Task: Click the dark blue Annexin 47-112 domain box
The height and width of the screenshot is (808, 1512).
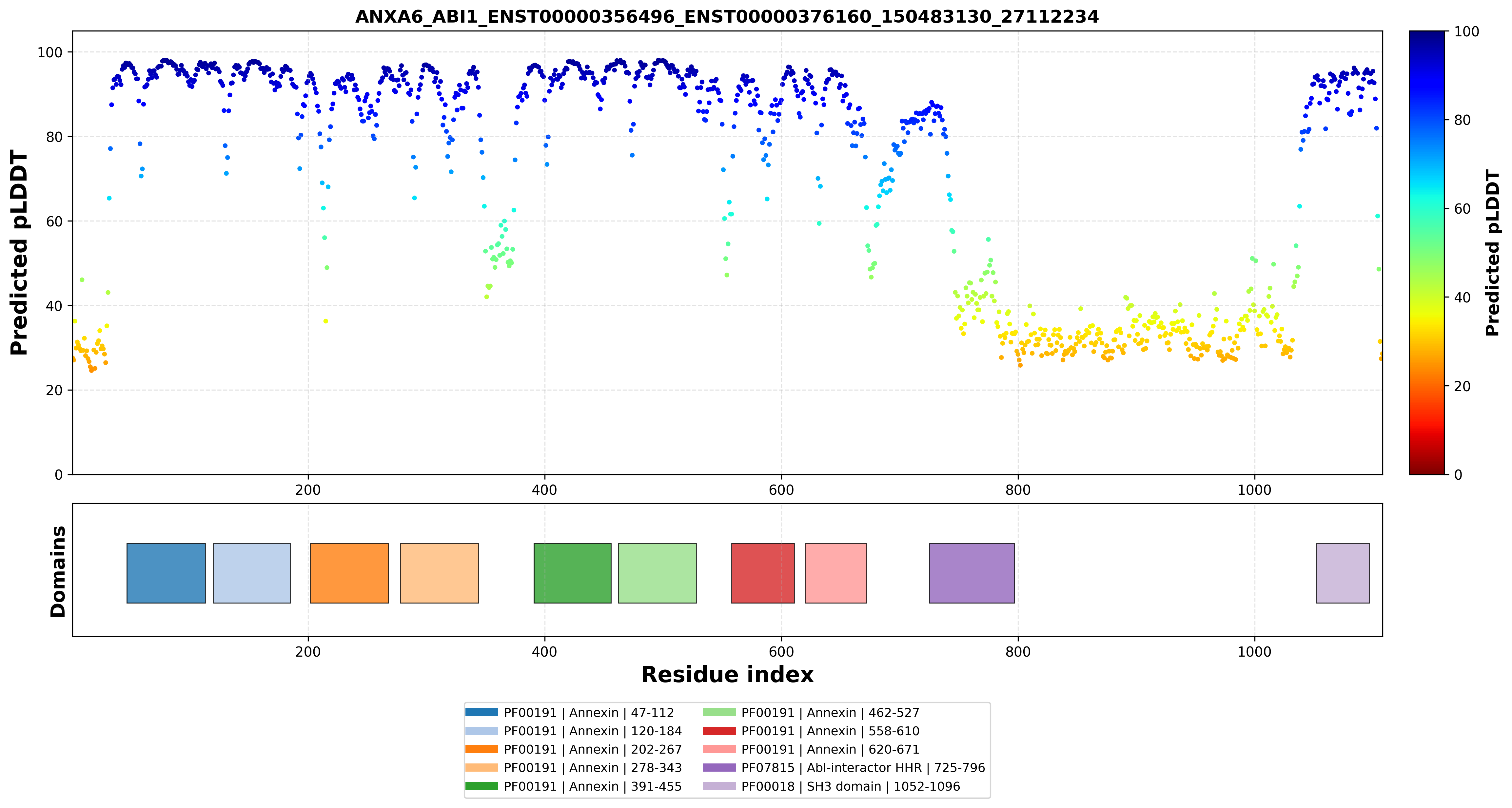Action: [x=166, y=573]
